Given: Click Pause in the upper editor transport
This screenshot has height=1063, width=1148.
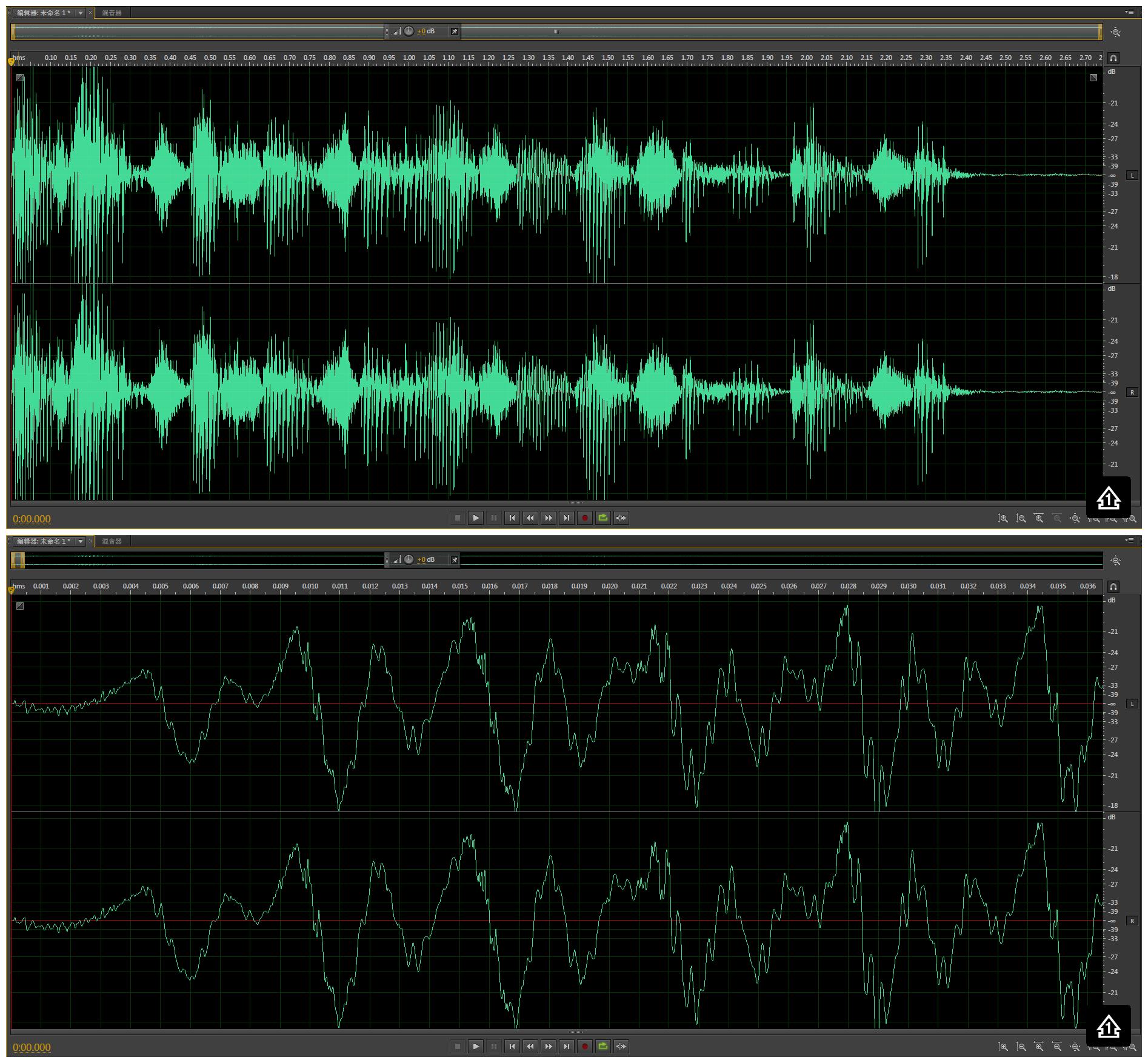Looking at the screenshot, I should tap(494, 518).
